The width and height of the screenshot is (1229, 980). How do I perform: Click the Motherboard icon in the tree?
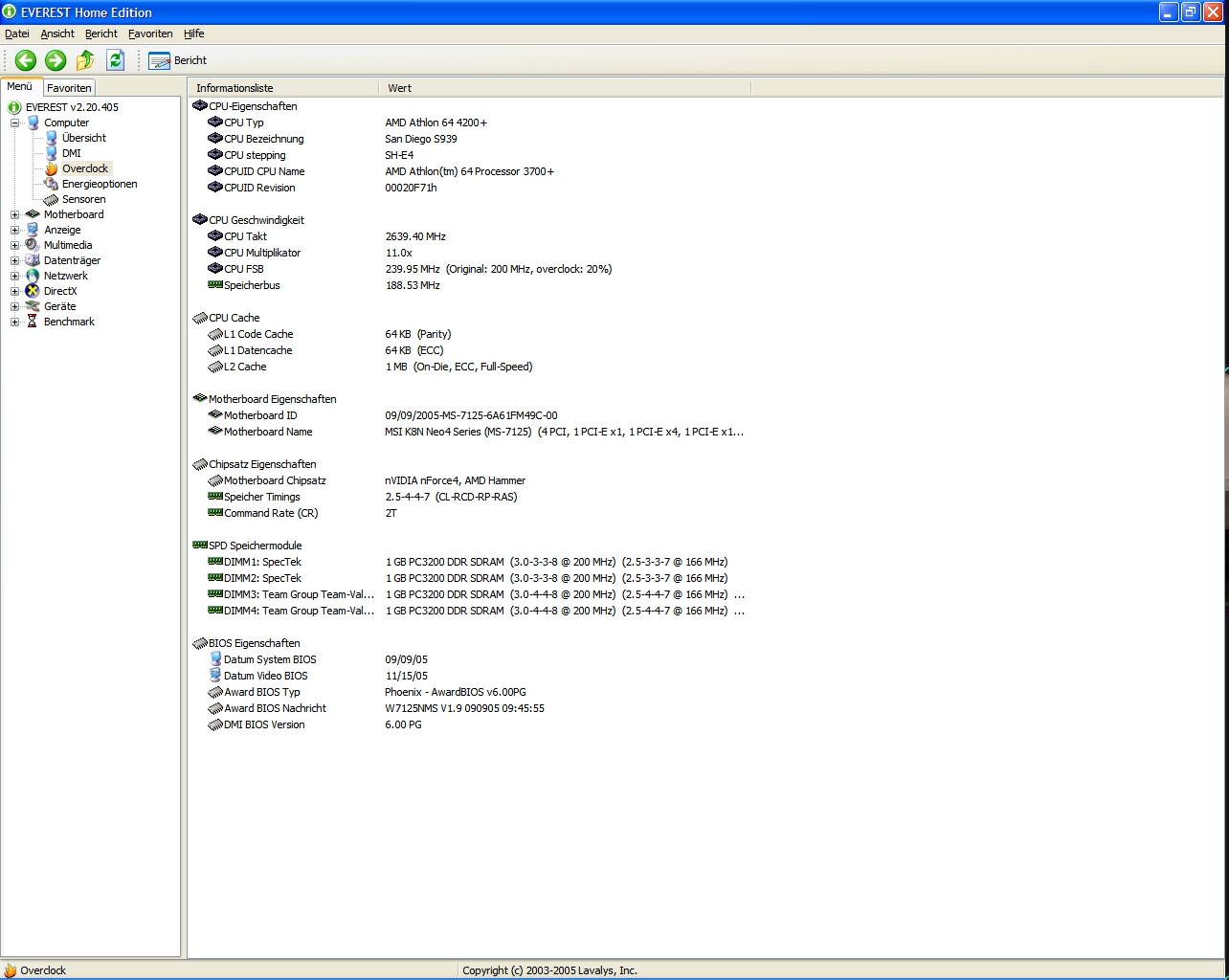[33, 214]
